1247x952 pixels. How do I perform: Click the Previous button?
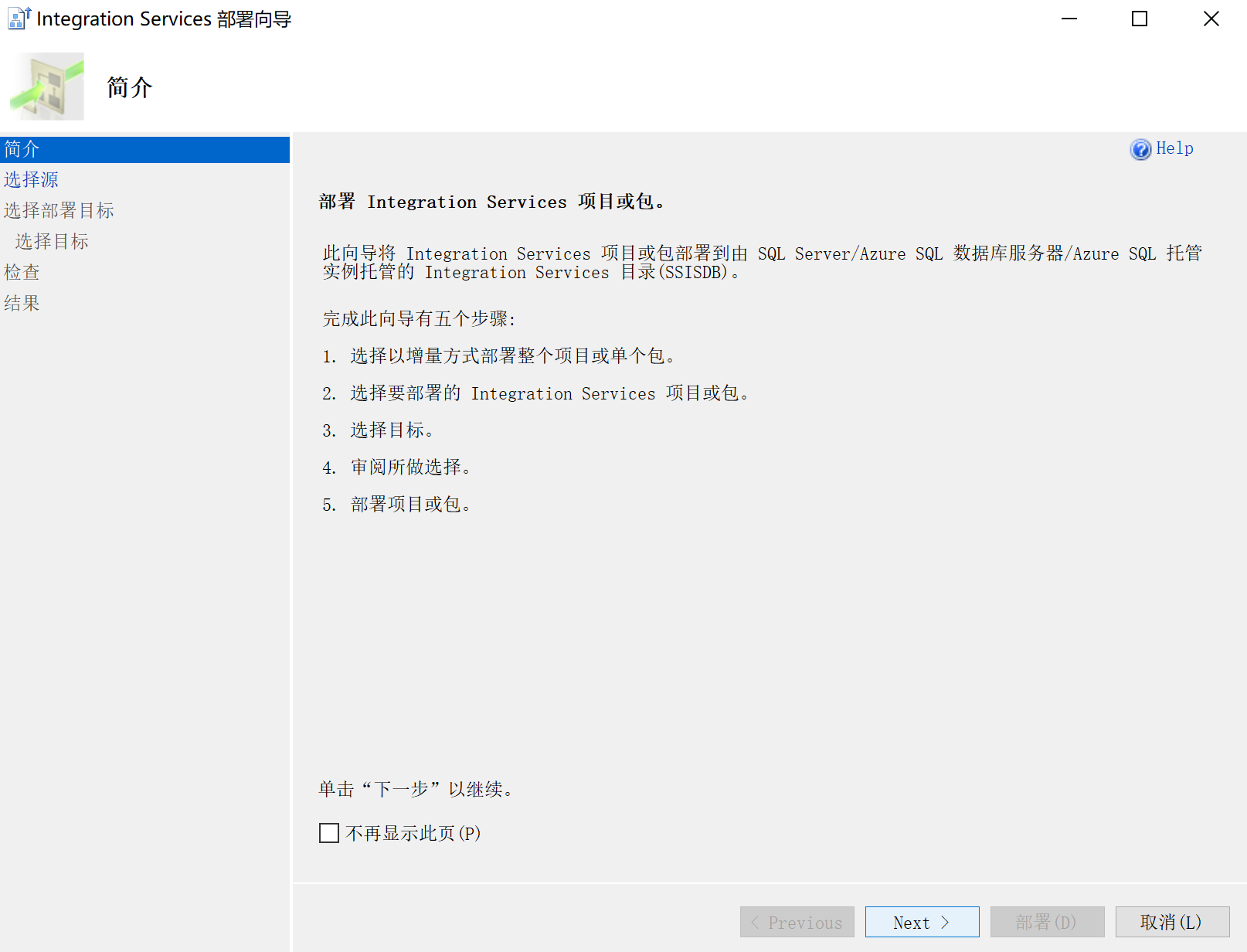tap(797, 922)
